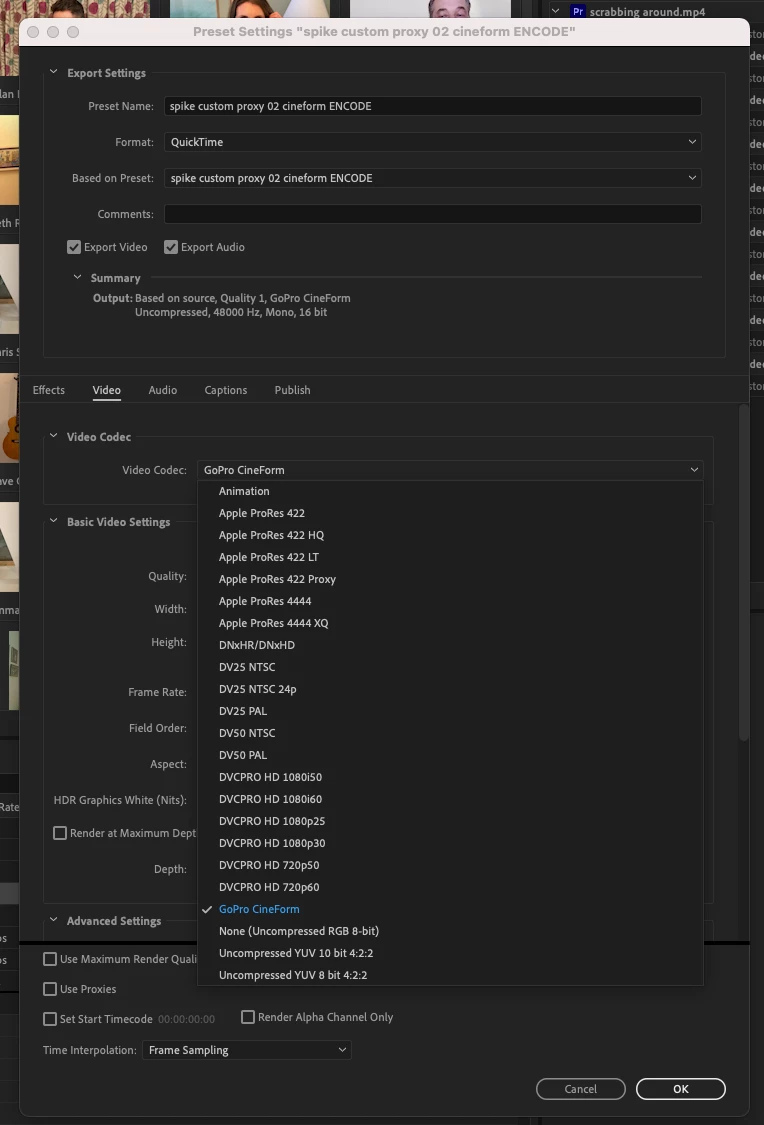The height and width of the screenshot is (1125, 764).
Task: Click the Cancel button
Action: click(580, 1089)
